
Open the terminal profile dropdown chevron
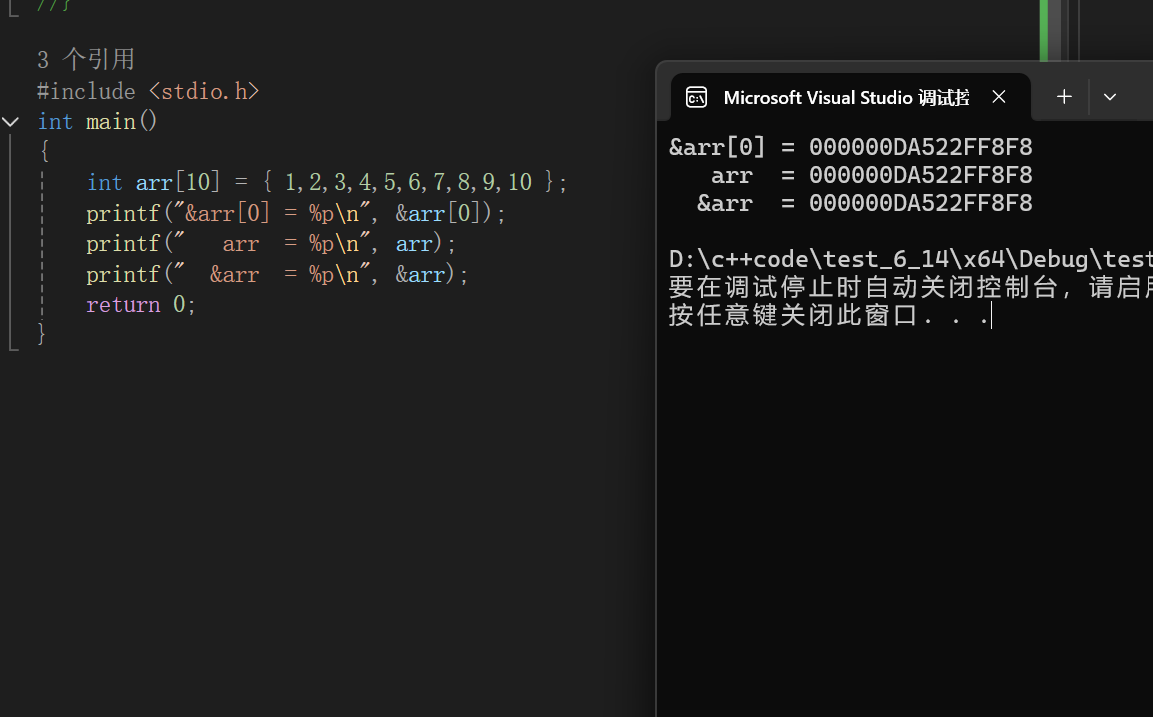pyautogui.click(x=1109, y=96)
